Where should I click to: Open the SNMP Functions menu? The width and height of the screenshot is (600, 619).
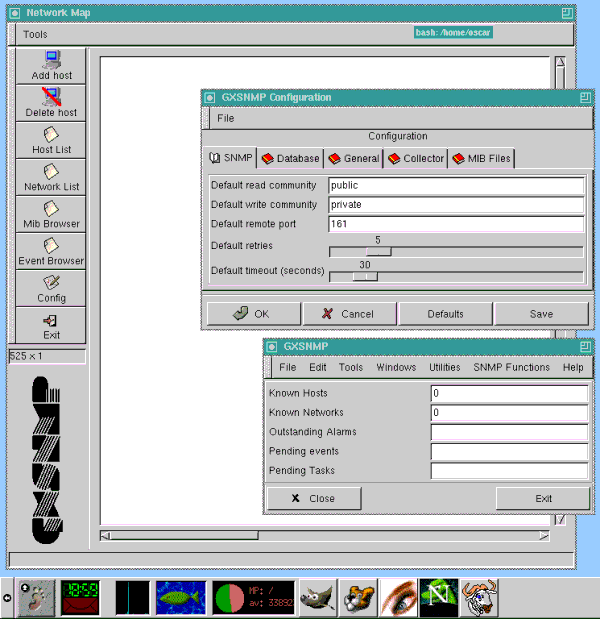[x=511, y=367]
